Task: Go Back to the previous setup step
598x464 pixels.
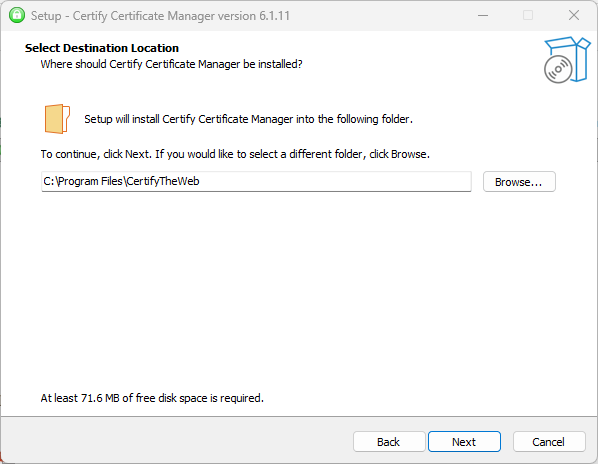Action: click(389, 442)
